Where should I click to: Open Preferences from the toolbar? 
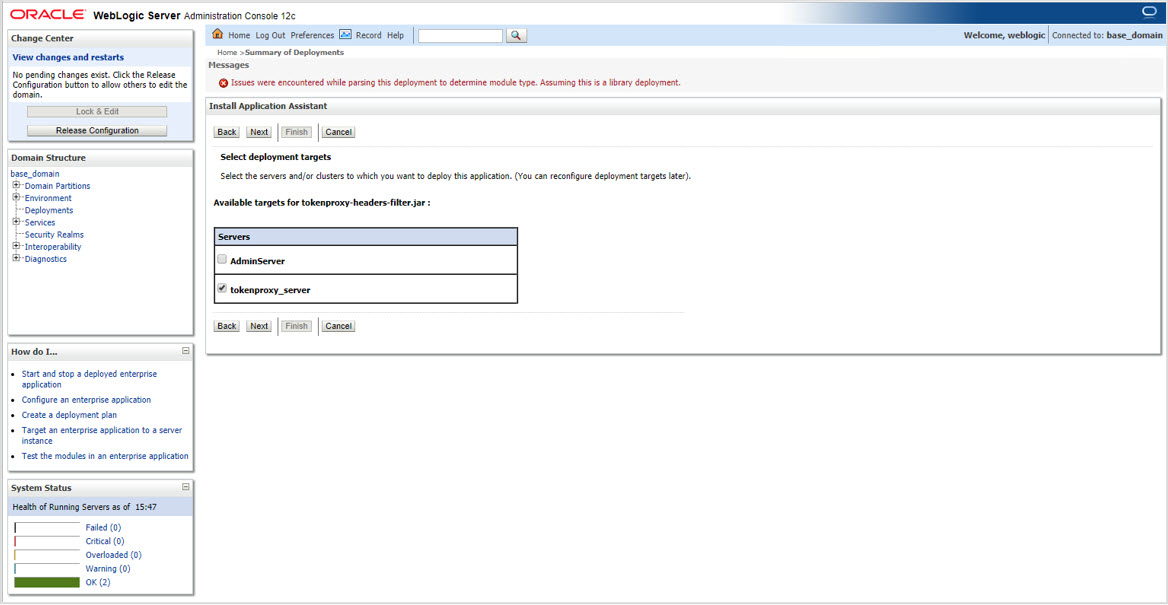click(312, 35)
